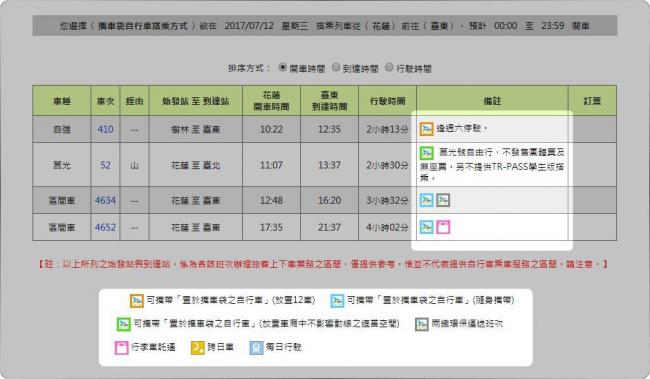This screenshot has width=650, height=379.
Task: Select sort by 到達時間 radio button
Action: pos(336,67)
